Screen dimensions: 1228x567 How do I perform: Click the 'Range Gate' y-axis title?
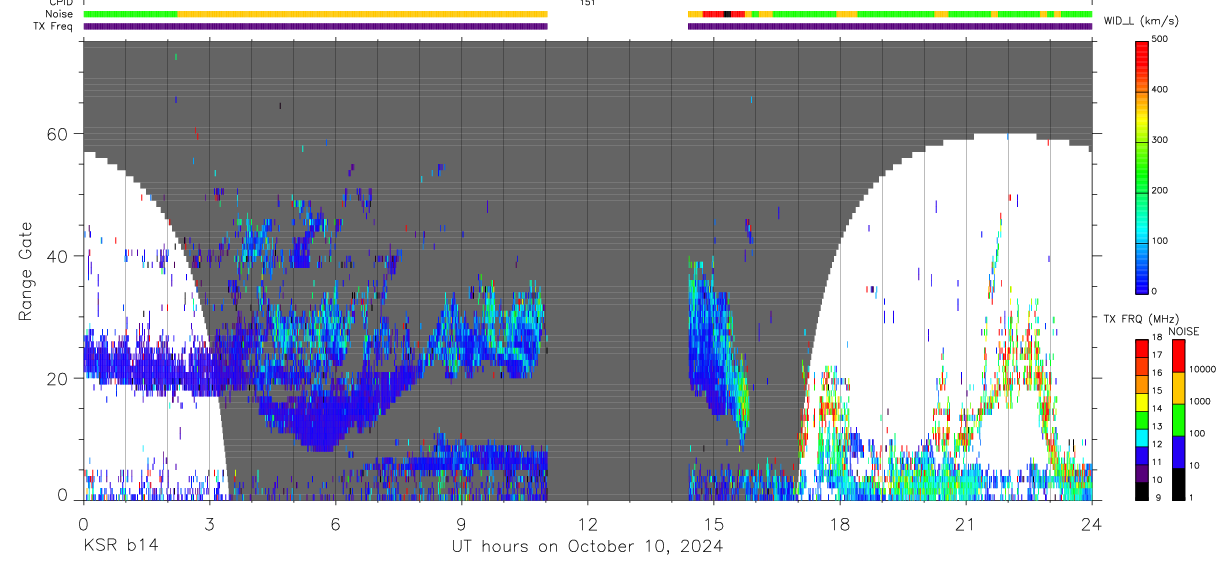tap(25, 272)
